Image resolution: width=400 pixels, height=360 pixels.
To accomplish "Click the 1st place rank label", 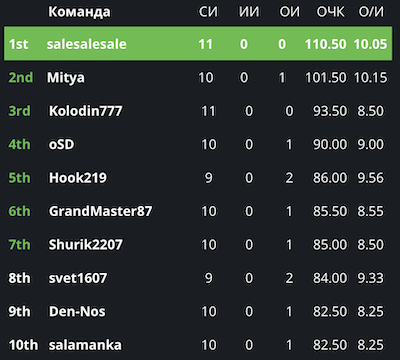I will 19,44.
